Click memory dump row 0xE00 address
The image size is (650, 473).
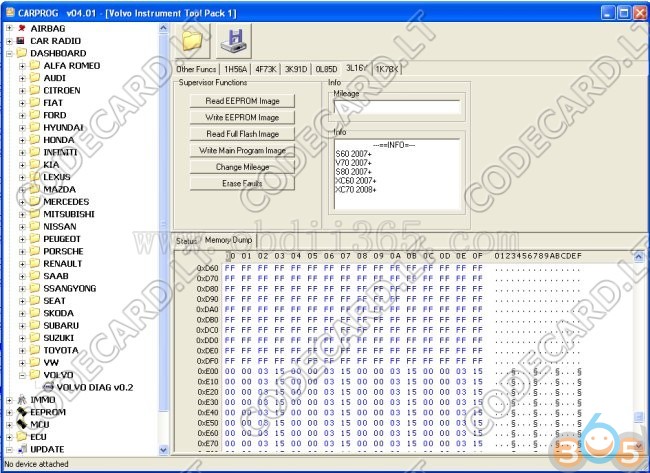(208, 371)
